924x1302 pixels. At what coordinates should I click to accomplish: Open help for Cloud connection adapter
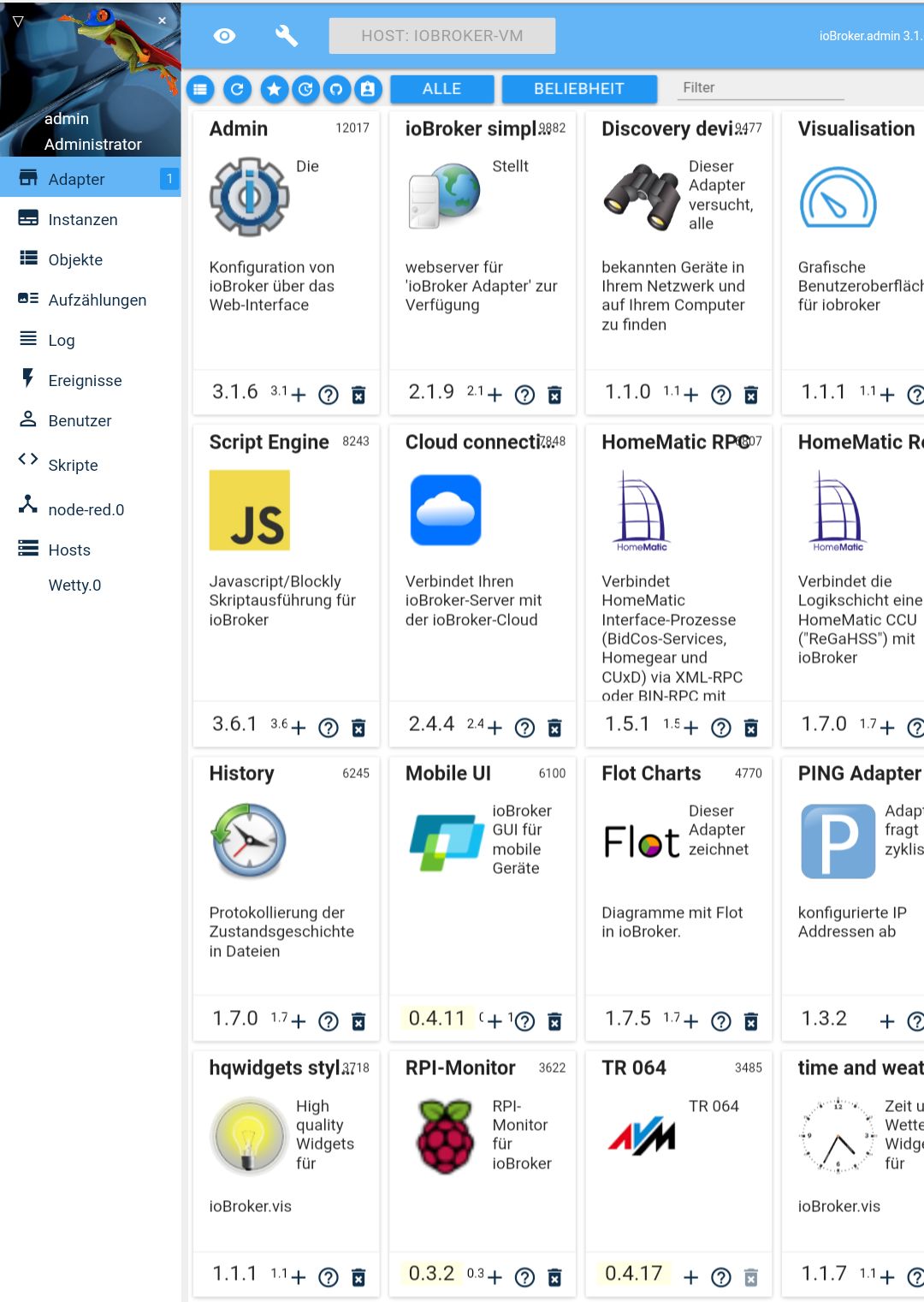coord(524,728)
